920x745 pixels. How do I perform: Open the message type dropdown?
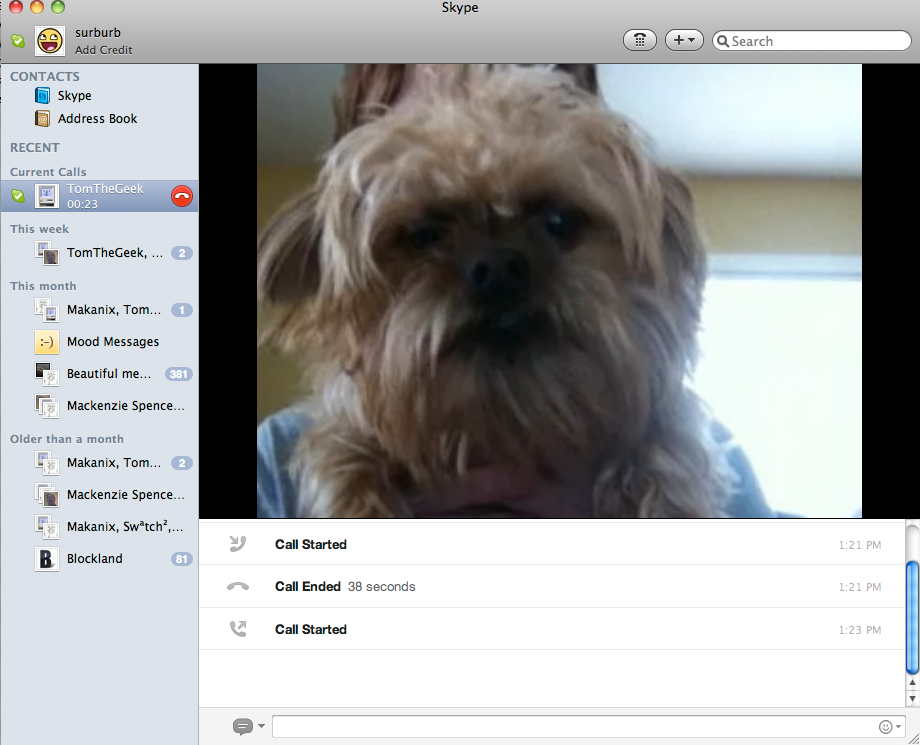pos(248,727)
